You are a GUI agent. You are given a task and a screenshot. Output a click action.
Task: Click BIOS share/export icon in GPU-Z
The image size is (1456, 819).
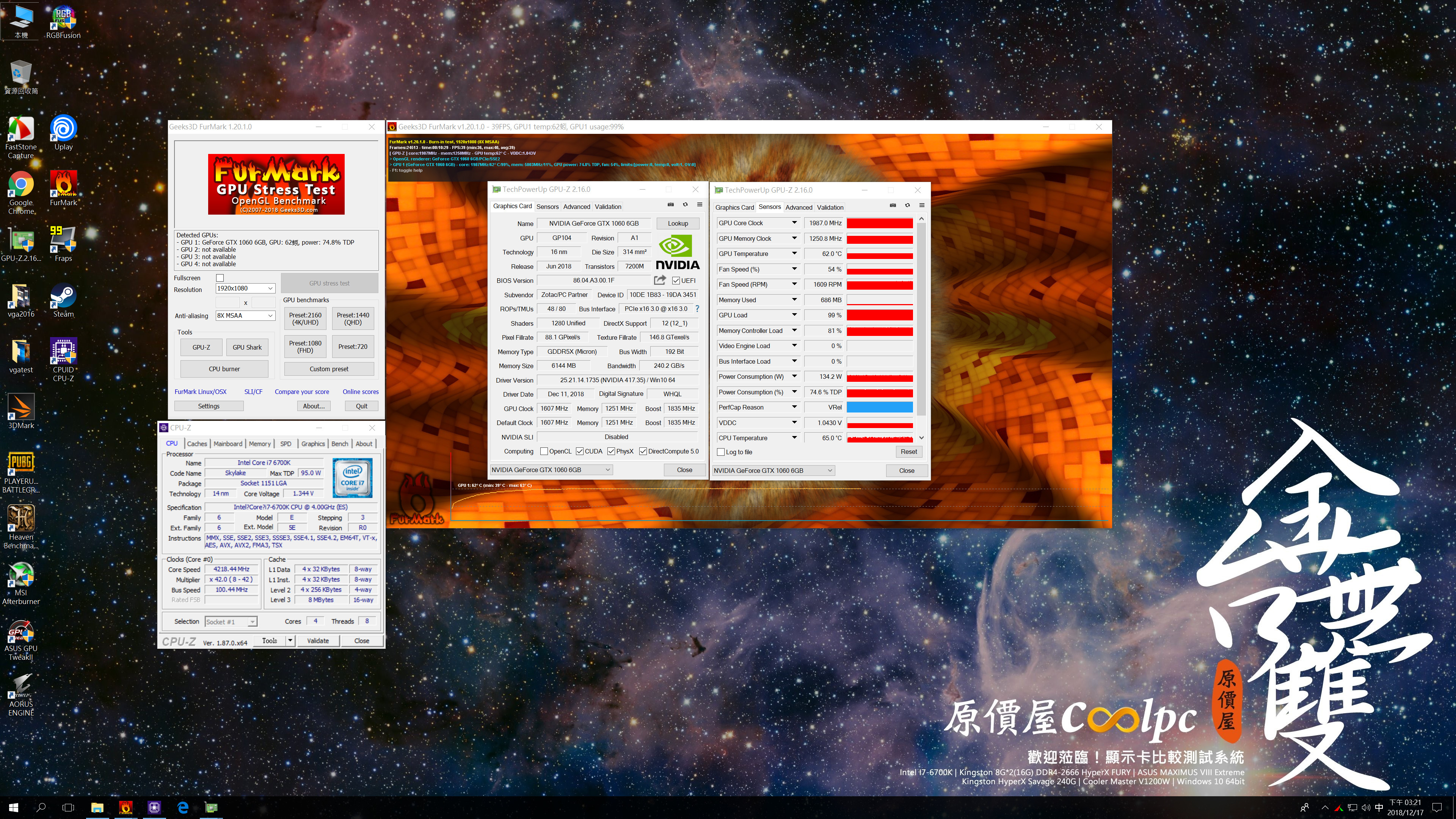pyautogui.click(x=660, y=280)
